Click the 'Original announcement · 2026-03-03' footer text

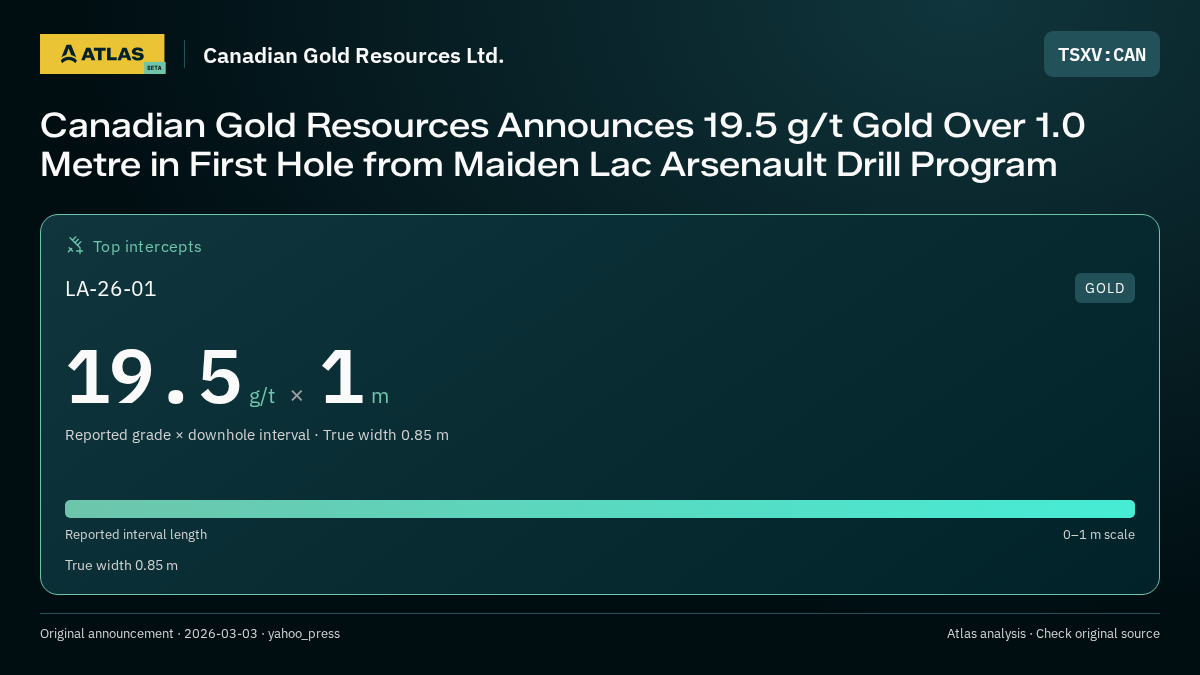click(148, 634)
